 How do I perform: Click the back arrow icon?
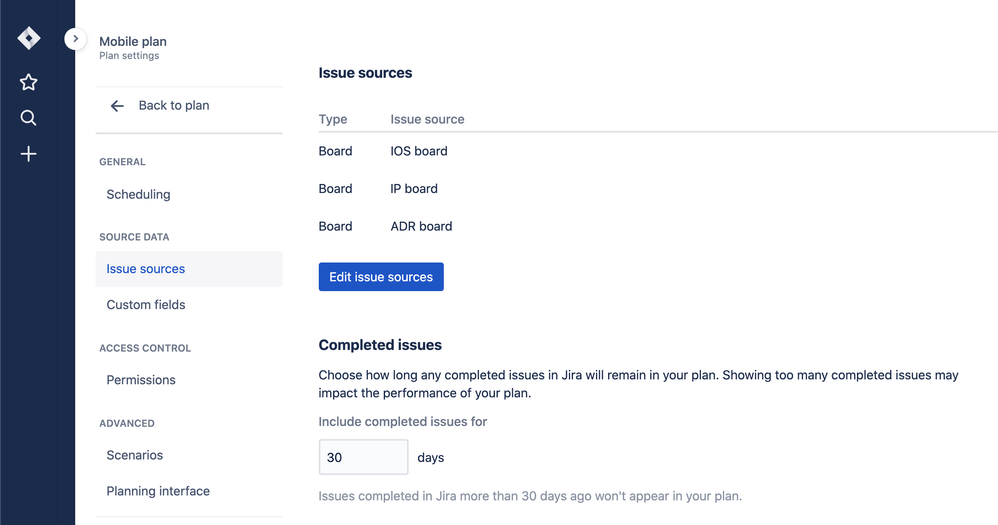click(x=117, y=106)
